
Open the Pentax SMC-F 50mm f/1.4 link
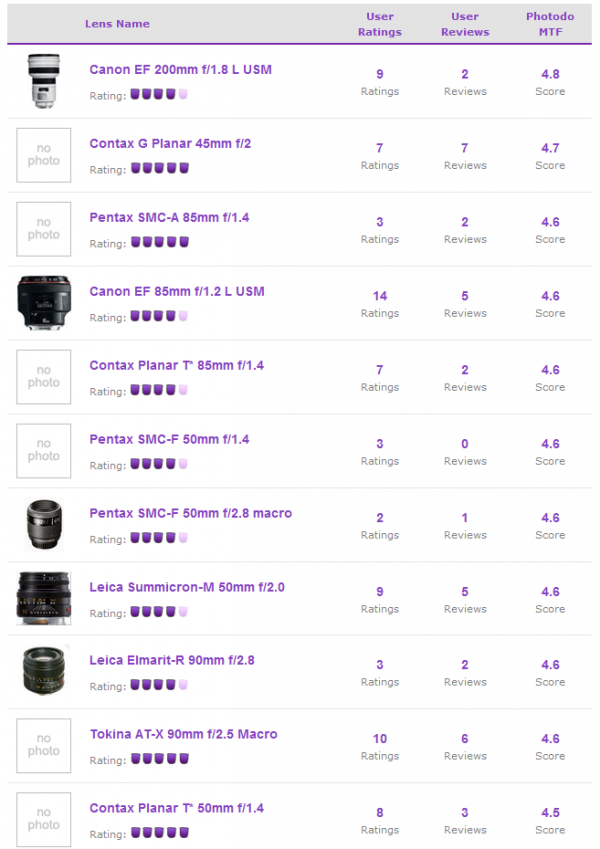(x=169, y=439)
